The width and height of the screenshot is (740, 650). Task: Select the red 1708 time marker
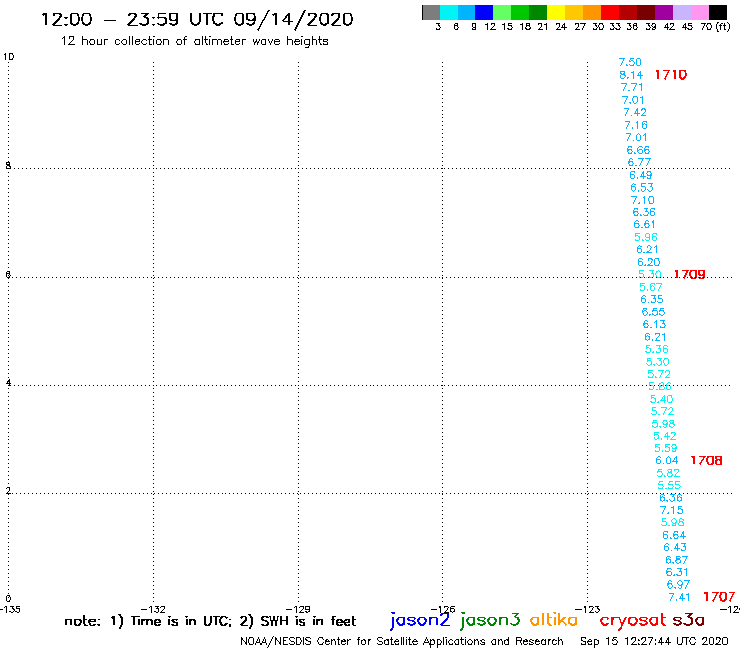706,460
